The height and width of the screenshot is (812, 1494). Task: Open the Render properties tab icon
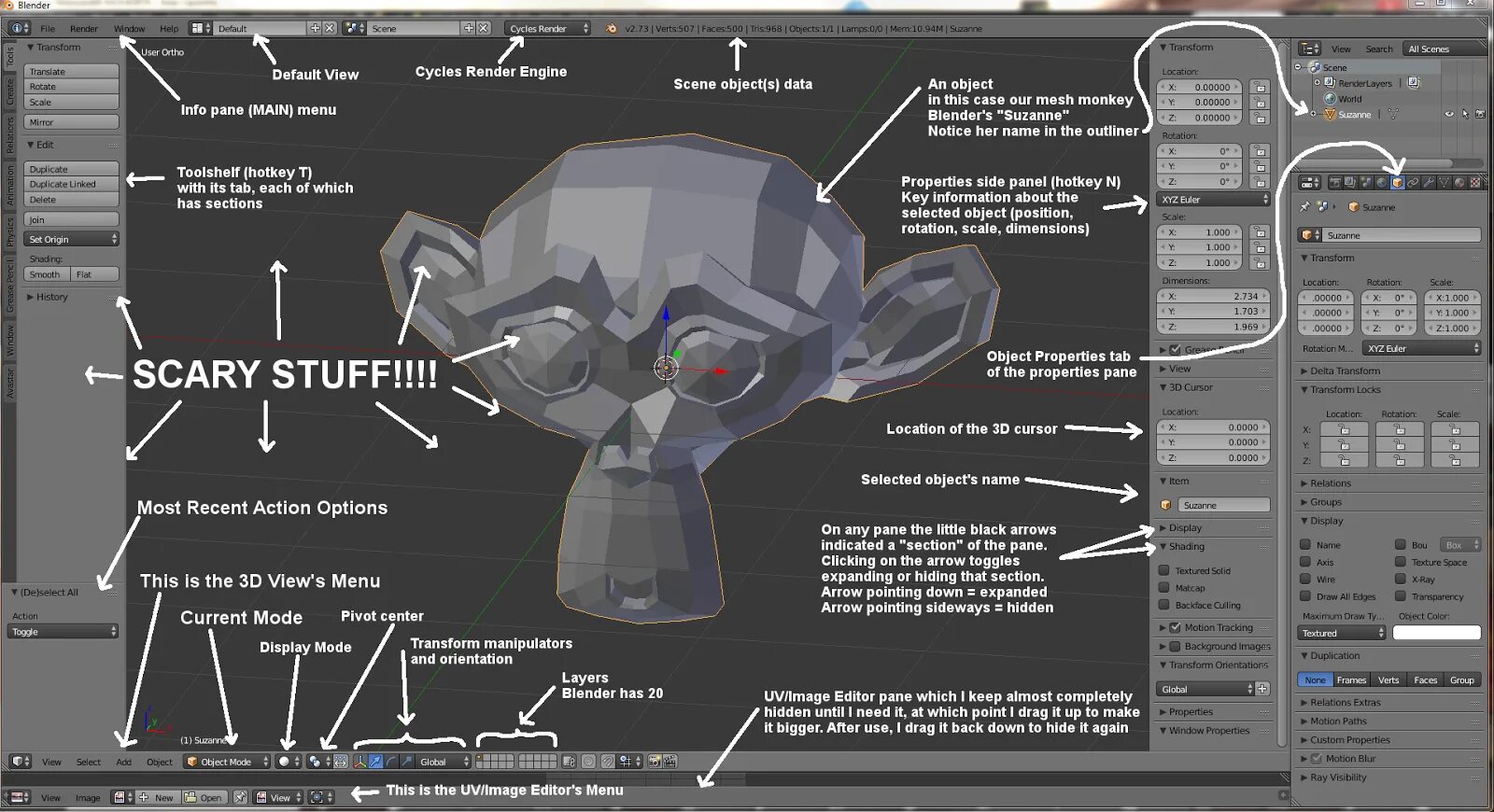[x=1335, y=182]
